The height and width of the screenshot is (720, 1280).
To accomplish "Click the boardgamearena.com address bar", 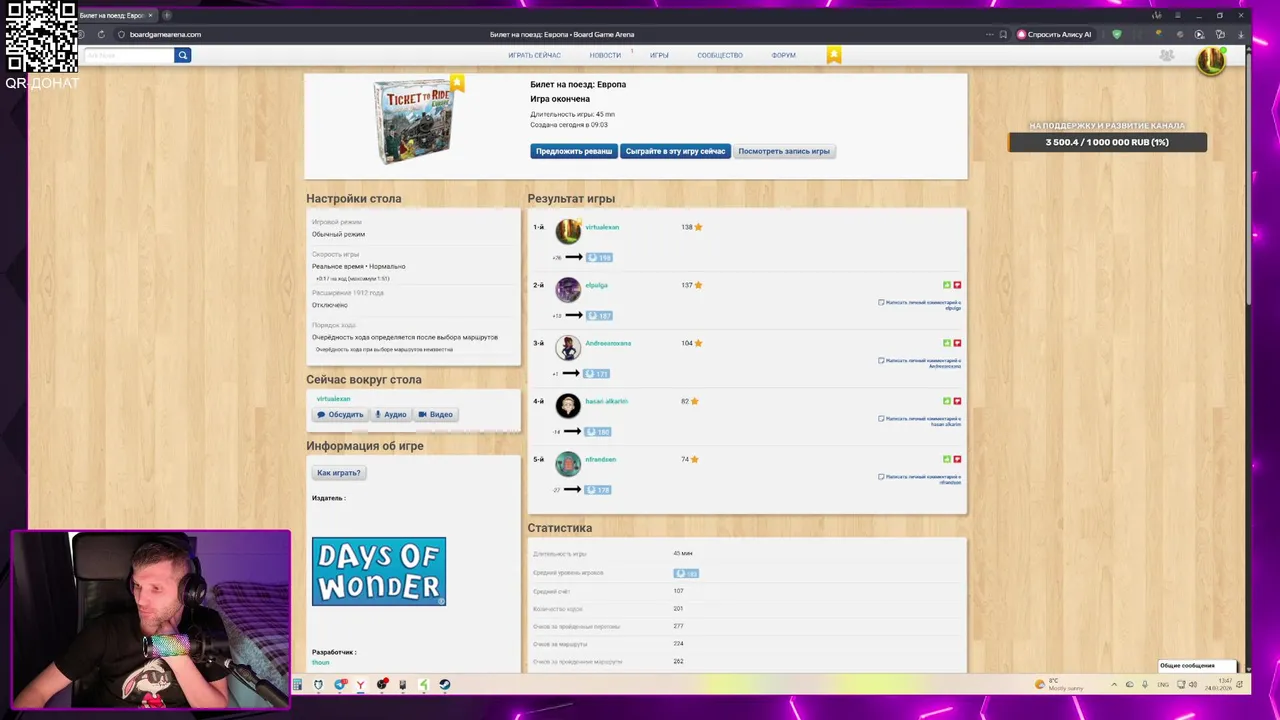I will [x=165, y=34].
